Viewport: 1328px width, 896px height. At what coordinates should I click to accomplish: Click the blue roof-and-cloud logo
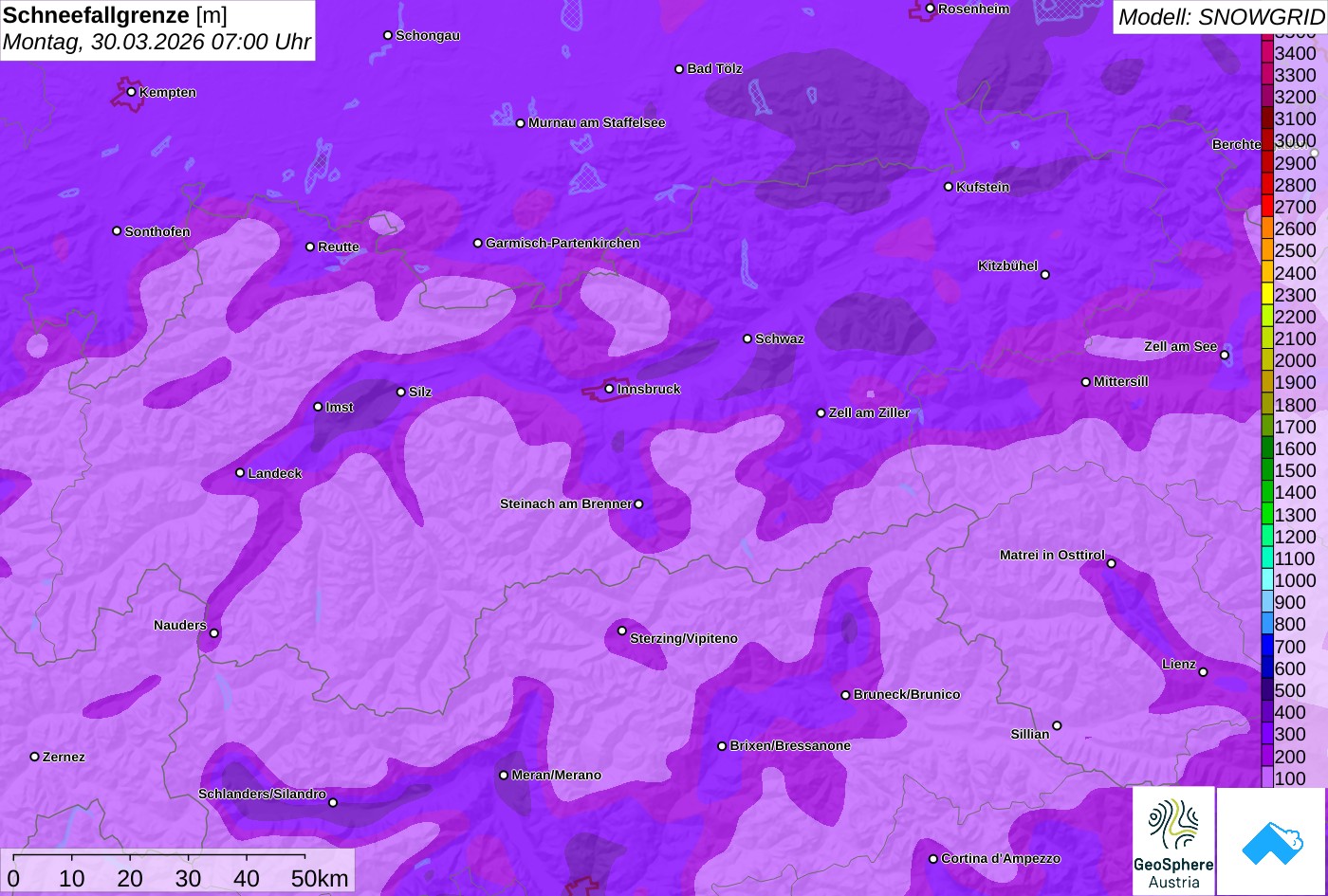click(1272, 841)
